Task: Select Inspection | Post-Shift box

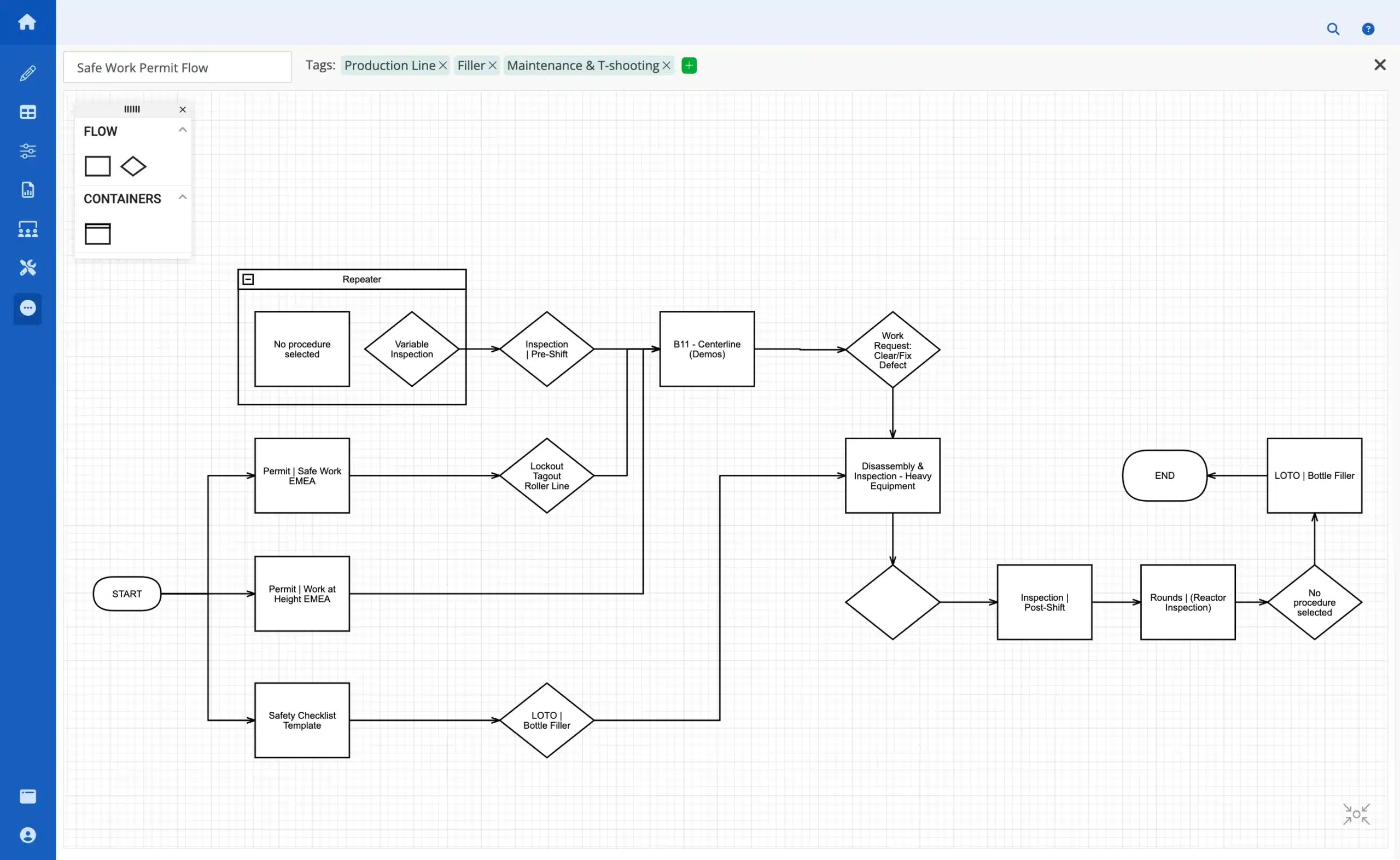Action: [1044, 602]
